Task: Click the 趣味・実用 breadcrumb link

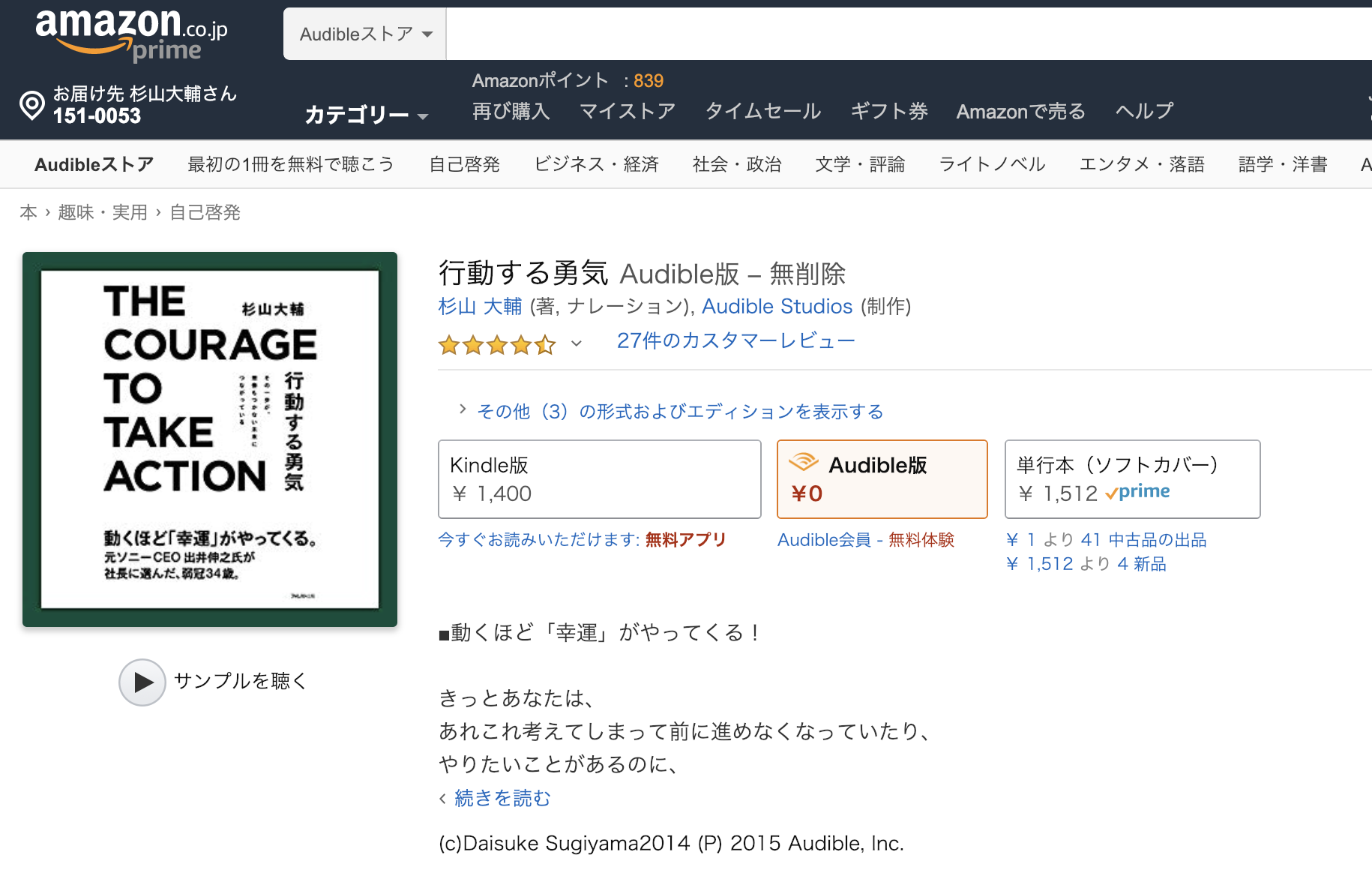Action: tap(103, 212)
